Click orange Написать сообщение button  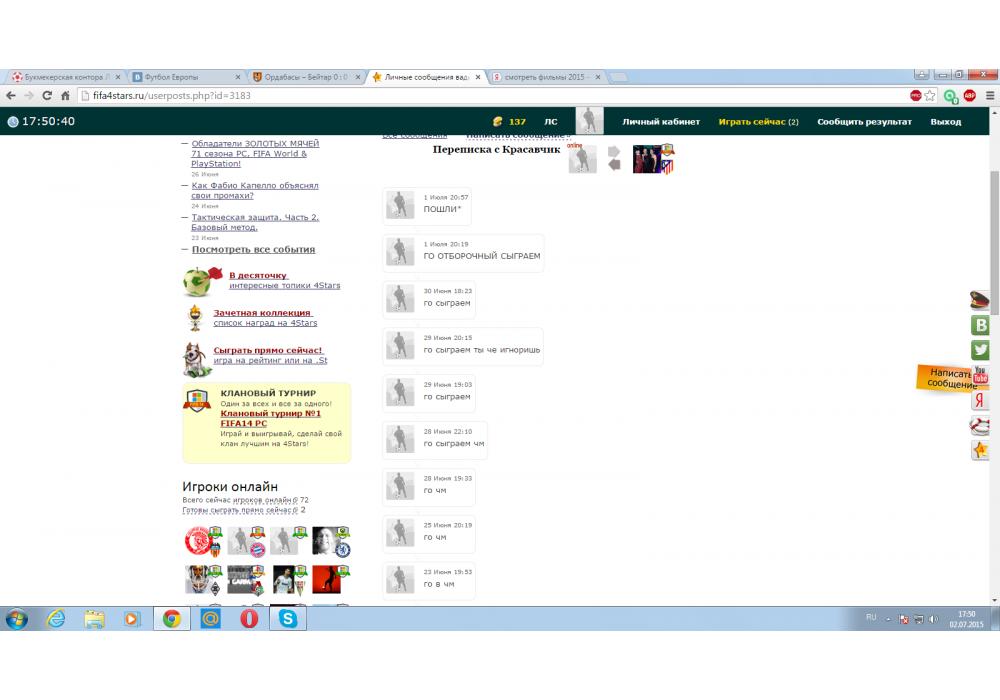pos(946,378)
